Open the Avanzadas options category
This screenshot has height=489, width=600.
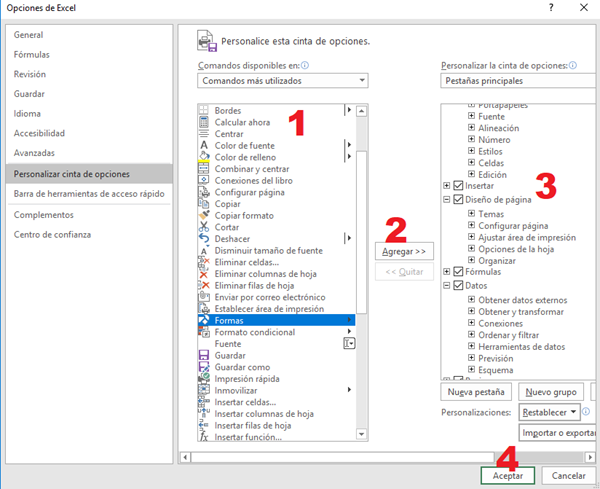89,153
